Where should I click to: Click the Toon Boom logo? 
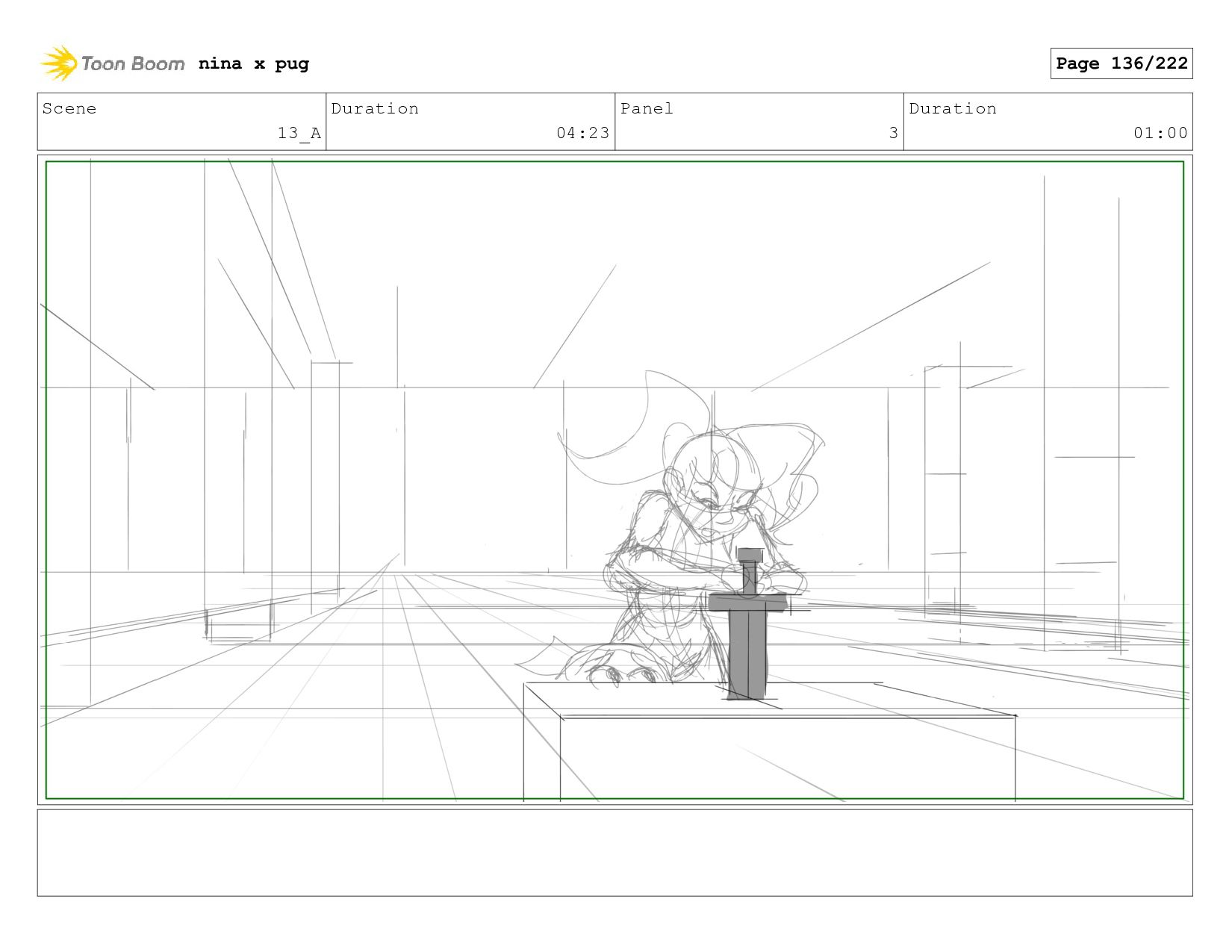(112, 63)
